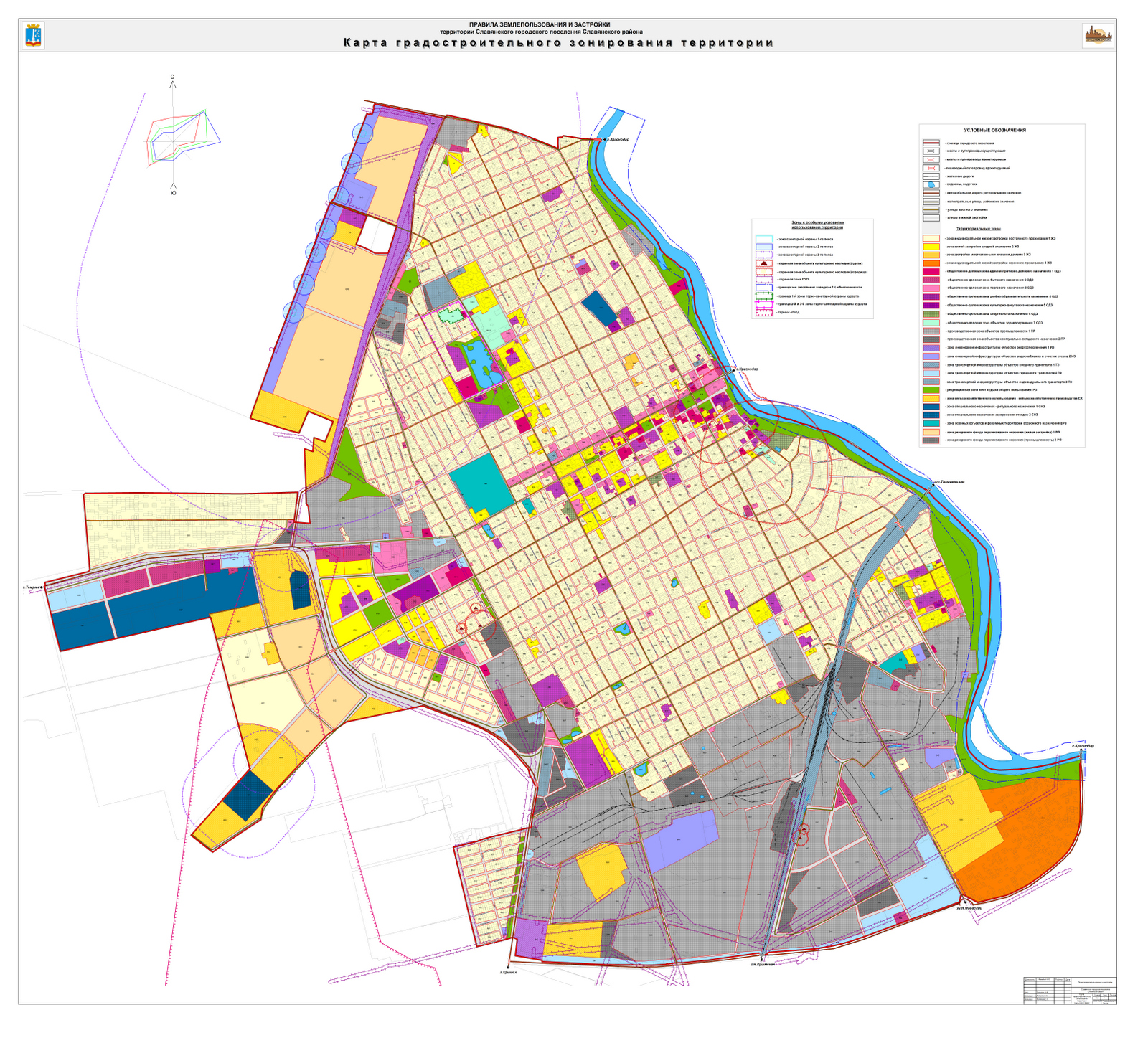Viewport: 1148px width, 1053px height.
Task: Click the 1% flood boundary blue symbol
Action: pyautogui.click(x=764, y=288)
